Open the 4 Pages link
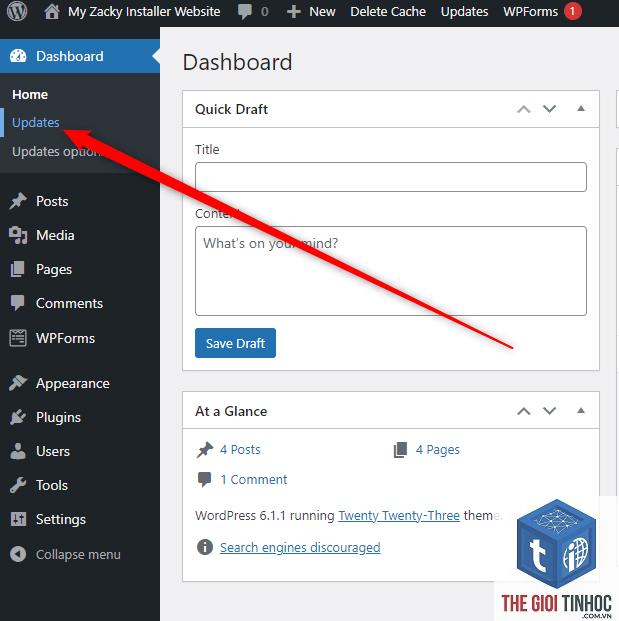 point(438,450)
